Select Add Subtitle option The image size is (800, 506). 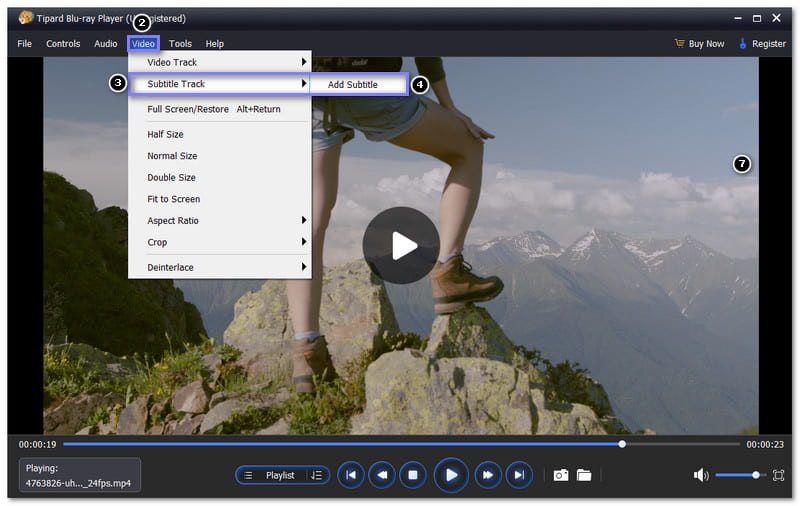coord(358,85)
